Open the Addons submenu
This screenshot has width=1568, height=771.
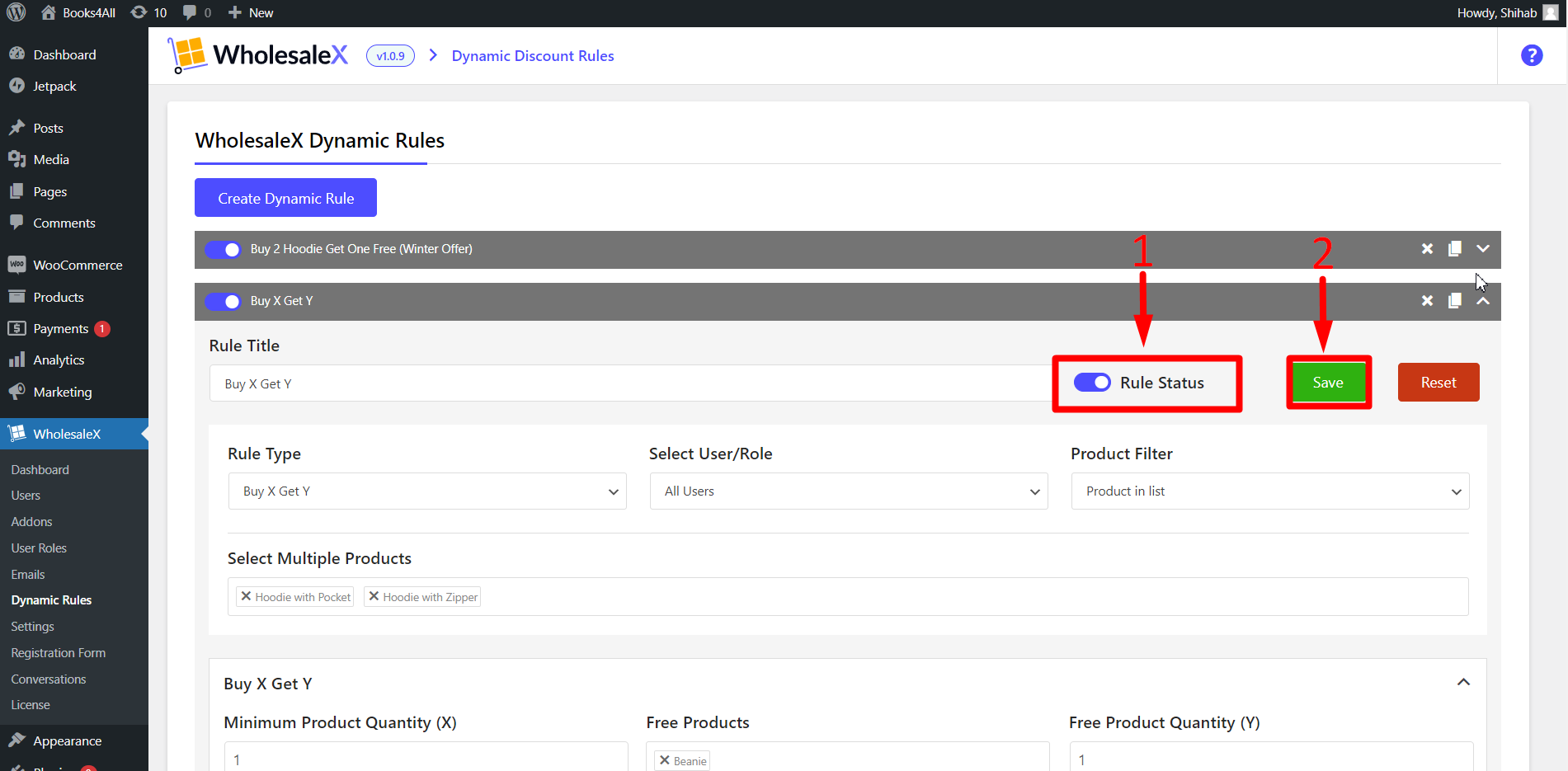click(31, 522)
